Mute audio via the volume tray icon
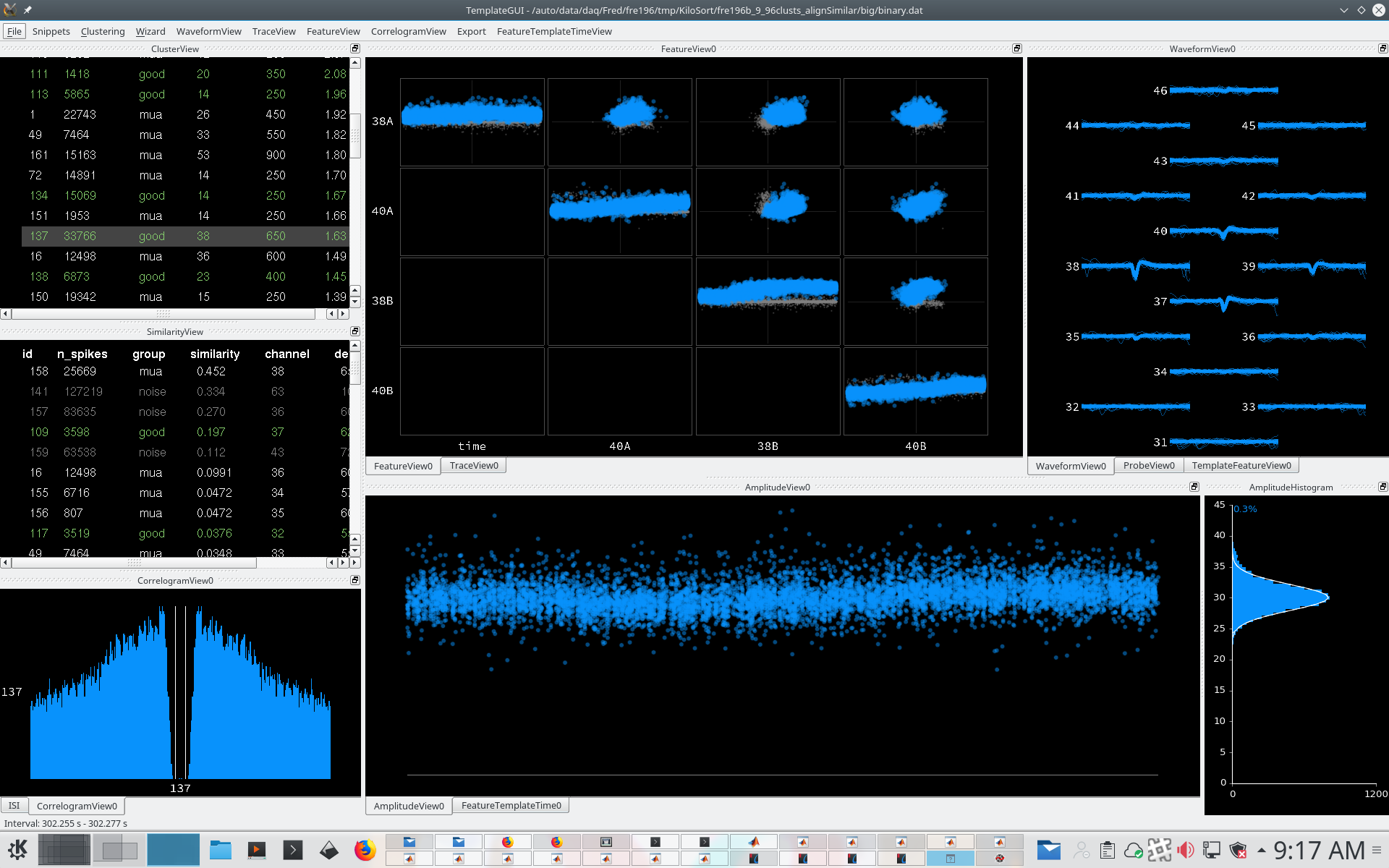This screenshot has width=1389, height=868. (1185, 848)
